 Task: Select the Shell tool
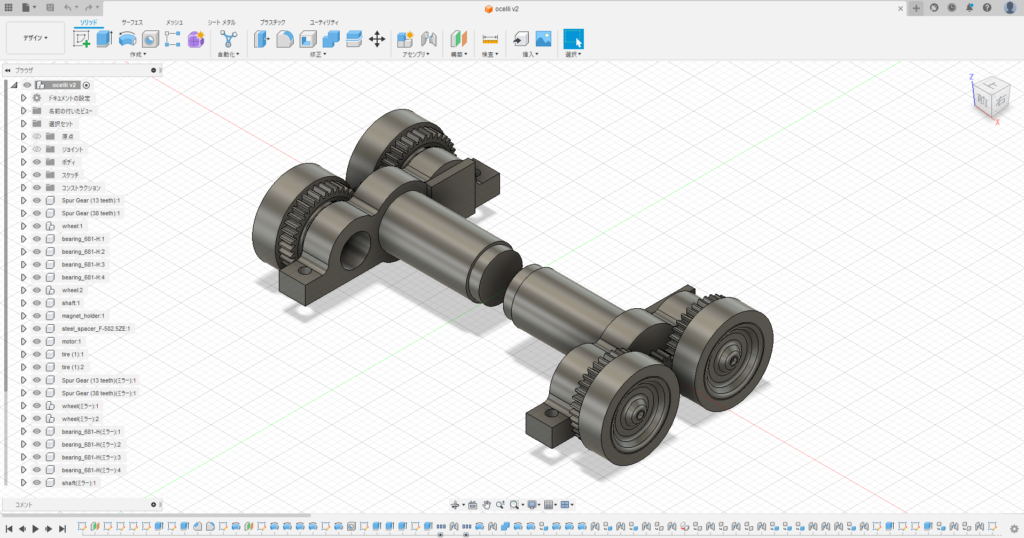[308, 39]
